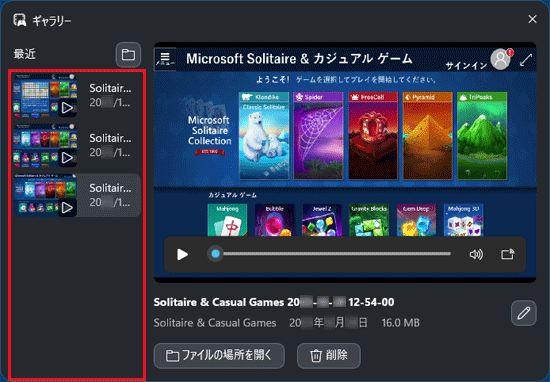Click the Bubble casual game tile
This screenshot has height=382, width=550.
point(275,220)
